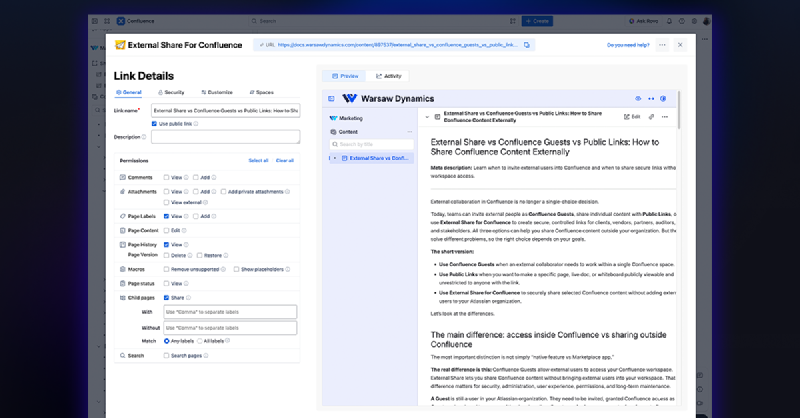This screenshot has height=418, width=800.
Task: Uncheck the Page History View checkbox
Action: (166, 245)
